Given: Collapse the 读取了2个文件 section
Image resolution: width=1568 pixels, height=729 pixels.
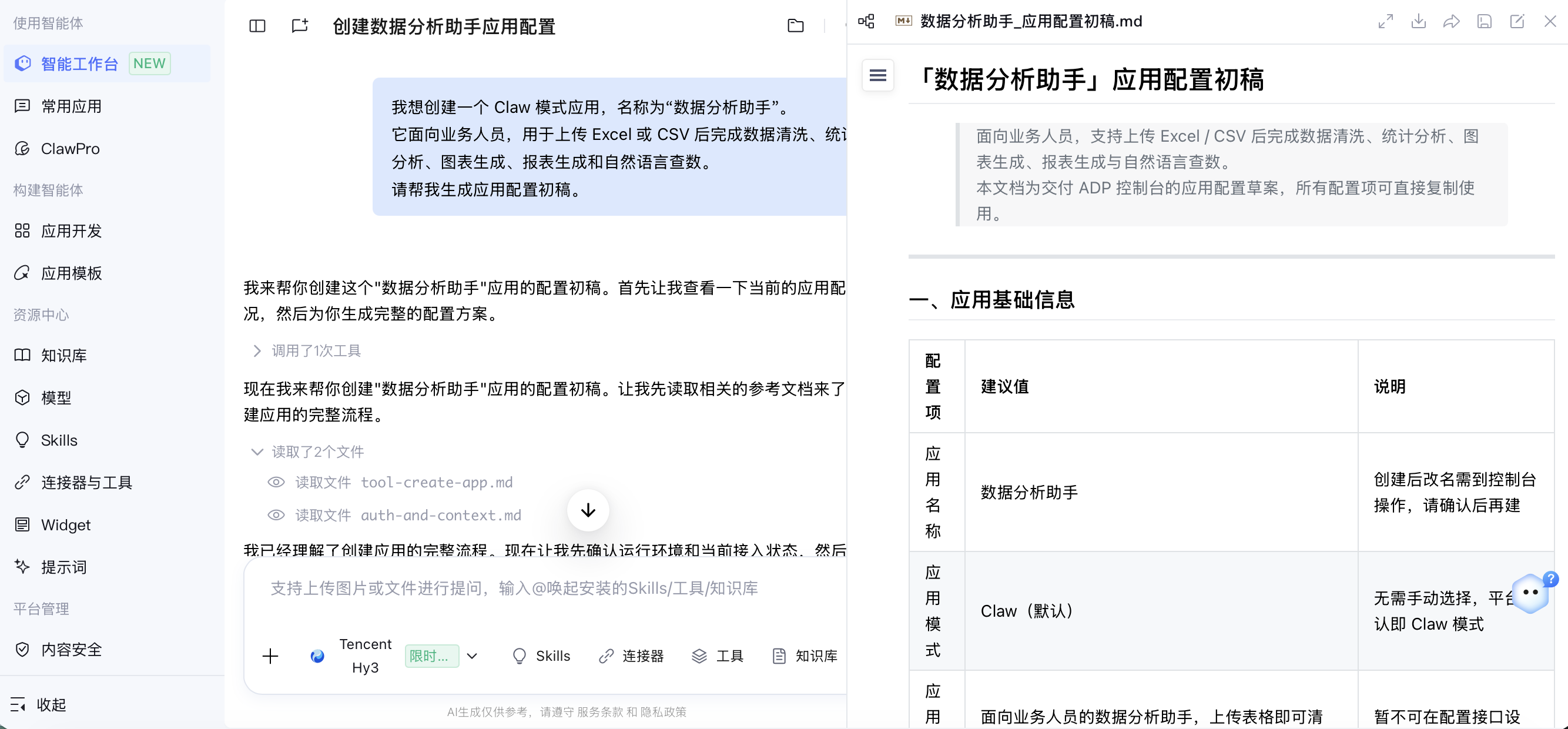Looking at the screenshot, I should [x=307, y=452].
